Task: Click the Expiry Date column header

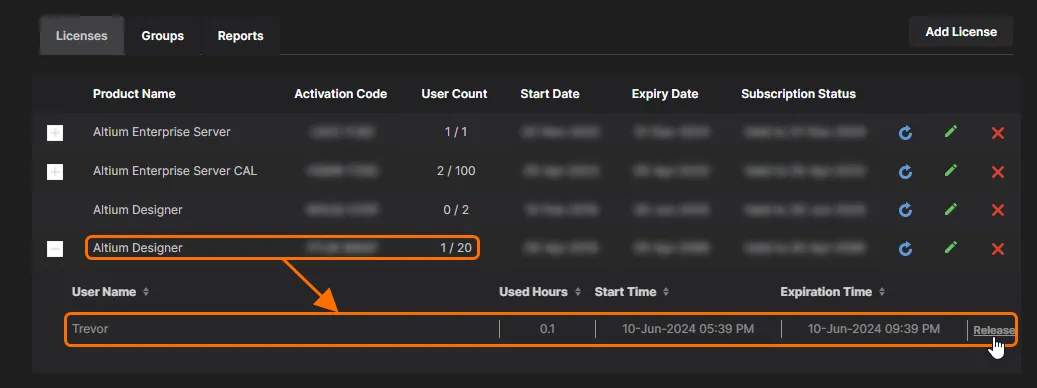Action: [x=665, y=94]
